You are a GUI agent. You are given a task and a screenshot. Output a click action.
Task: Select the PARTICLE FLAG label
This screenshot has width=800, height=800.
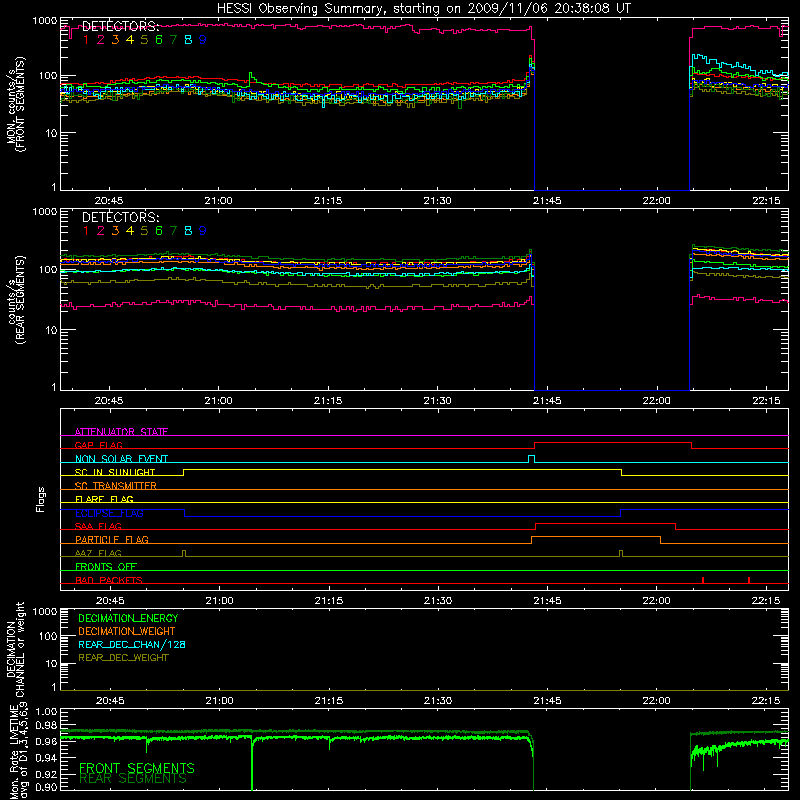(112, 539)
